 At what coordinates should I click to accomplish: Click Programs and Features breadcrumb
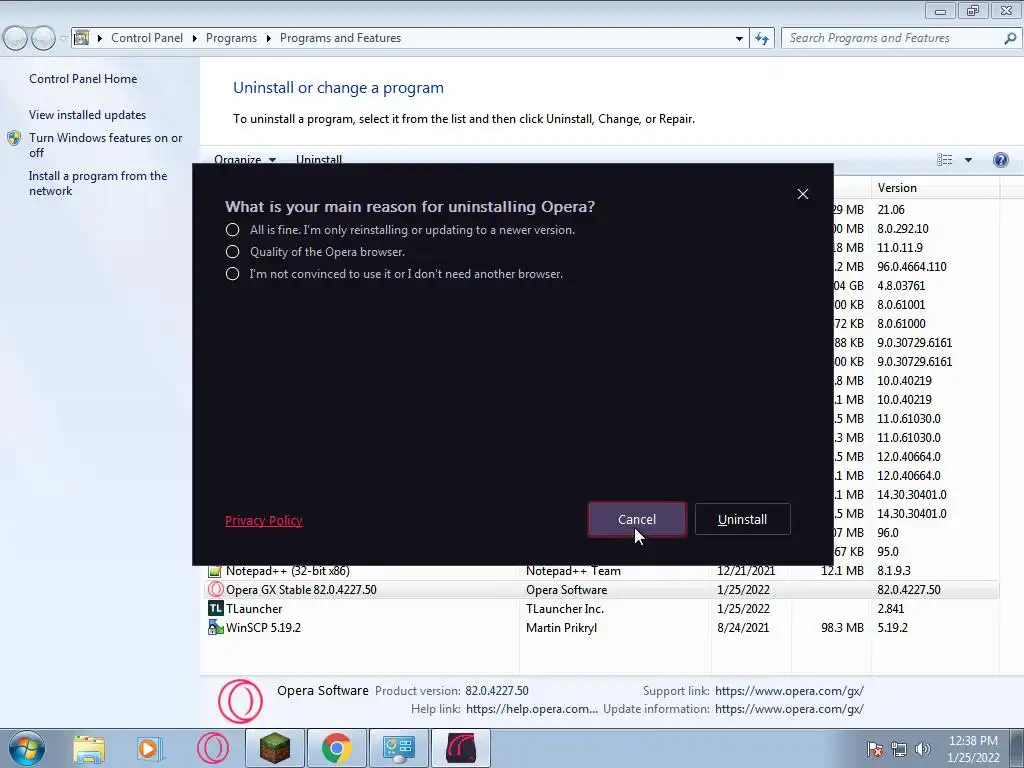(340, 38)
